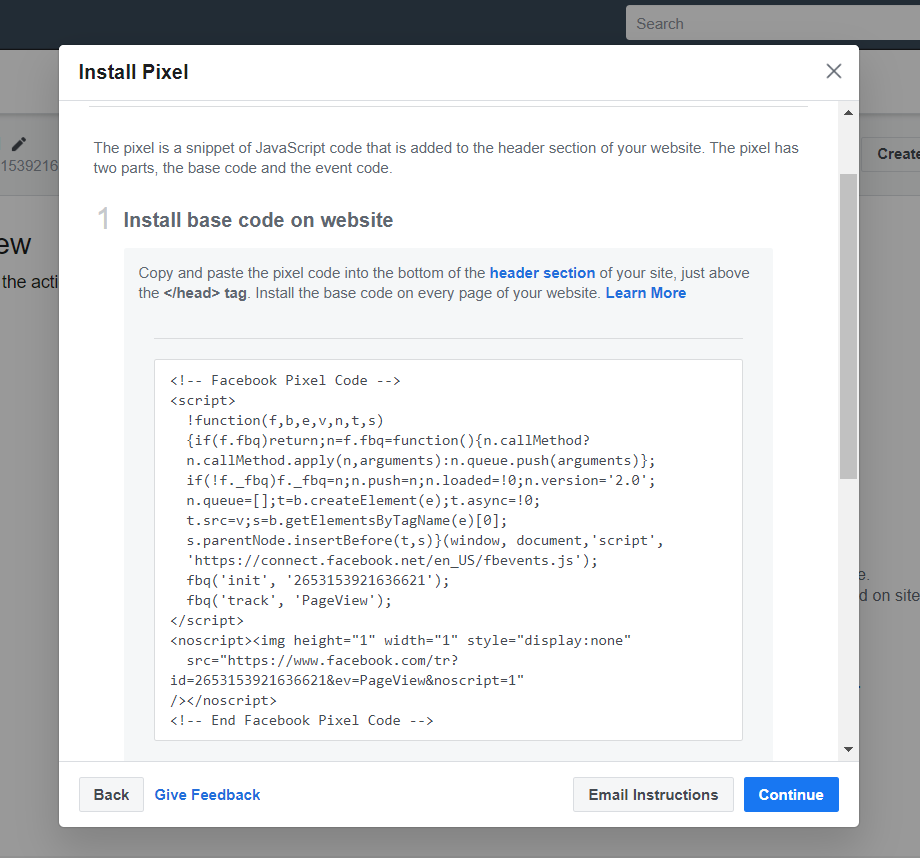Click the n.version='2.0' code line
This screenshot has height=858, width=920.
click(x=421, y=481)
